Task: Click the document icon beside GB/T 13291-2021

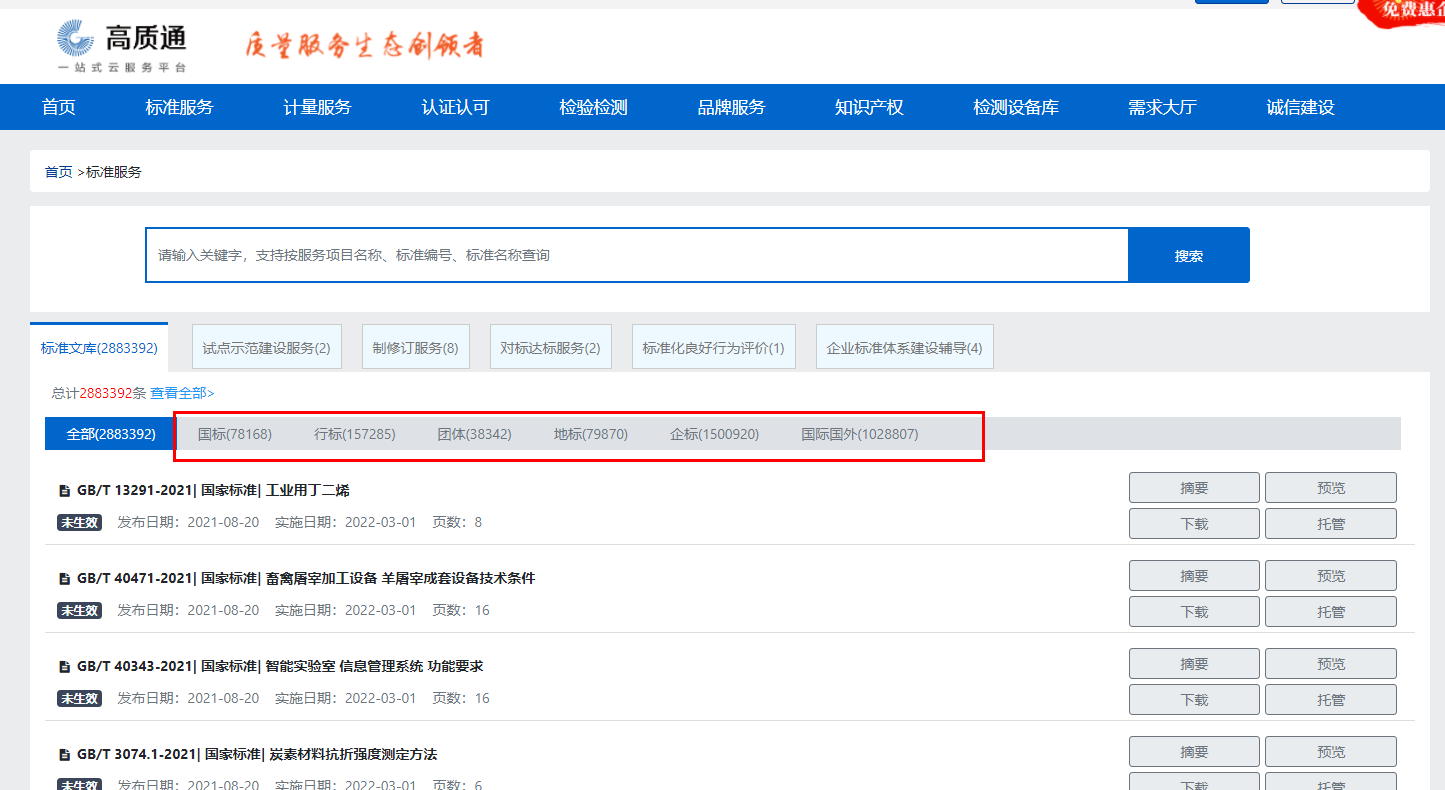Action: click(x=65, y=488)
